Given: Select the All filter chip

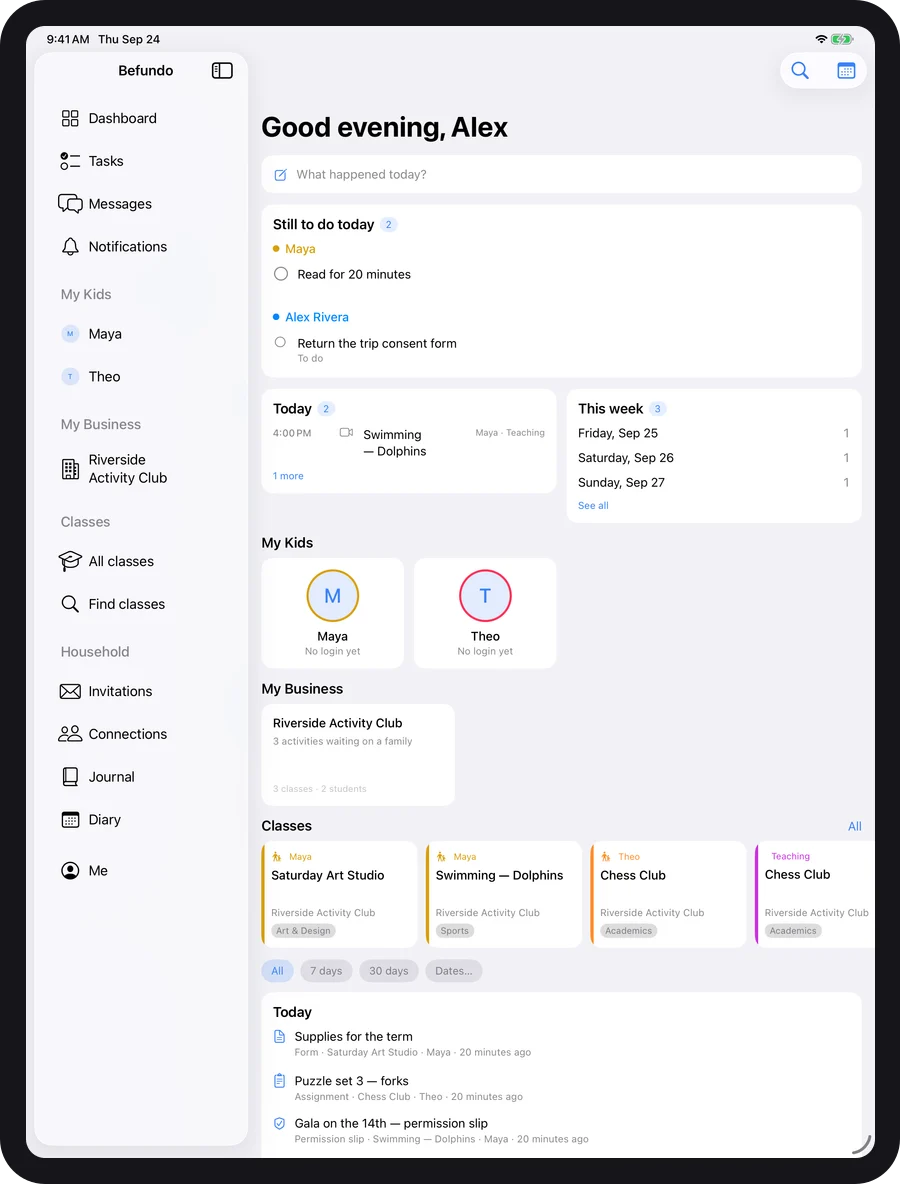Looking at the screenshot, I should coord(277,971).
